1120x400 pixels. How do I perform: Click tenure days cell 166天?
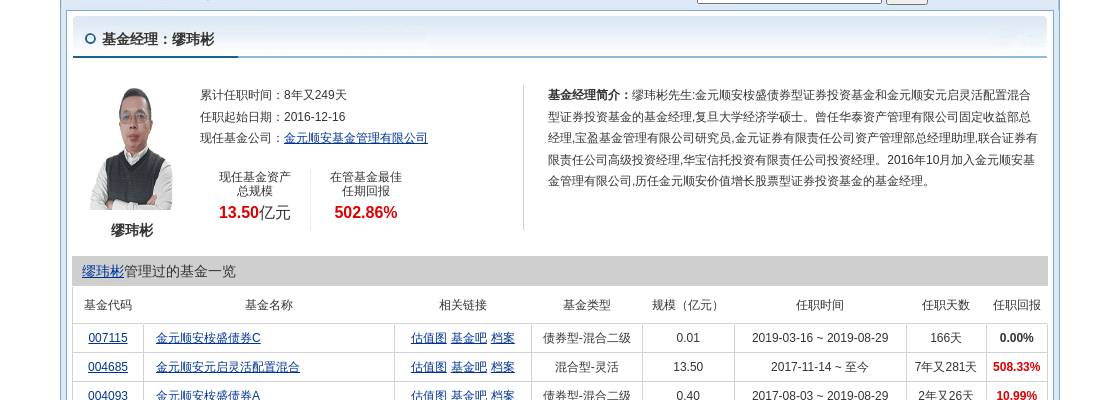[946, 338]
